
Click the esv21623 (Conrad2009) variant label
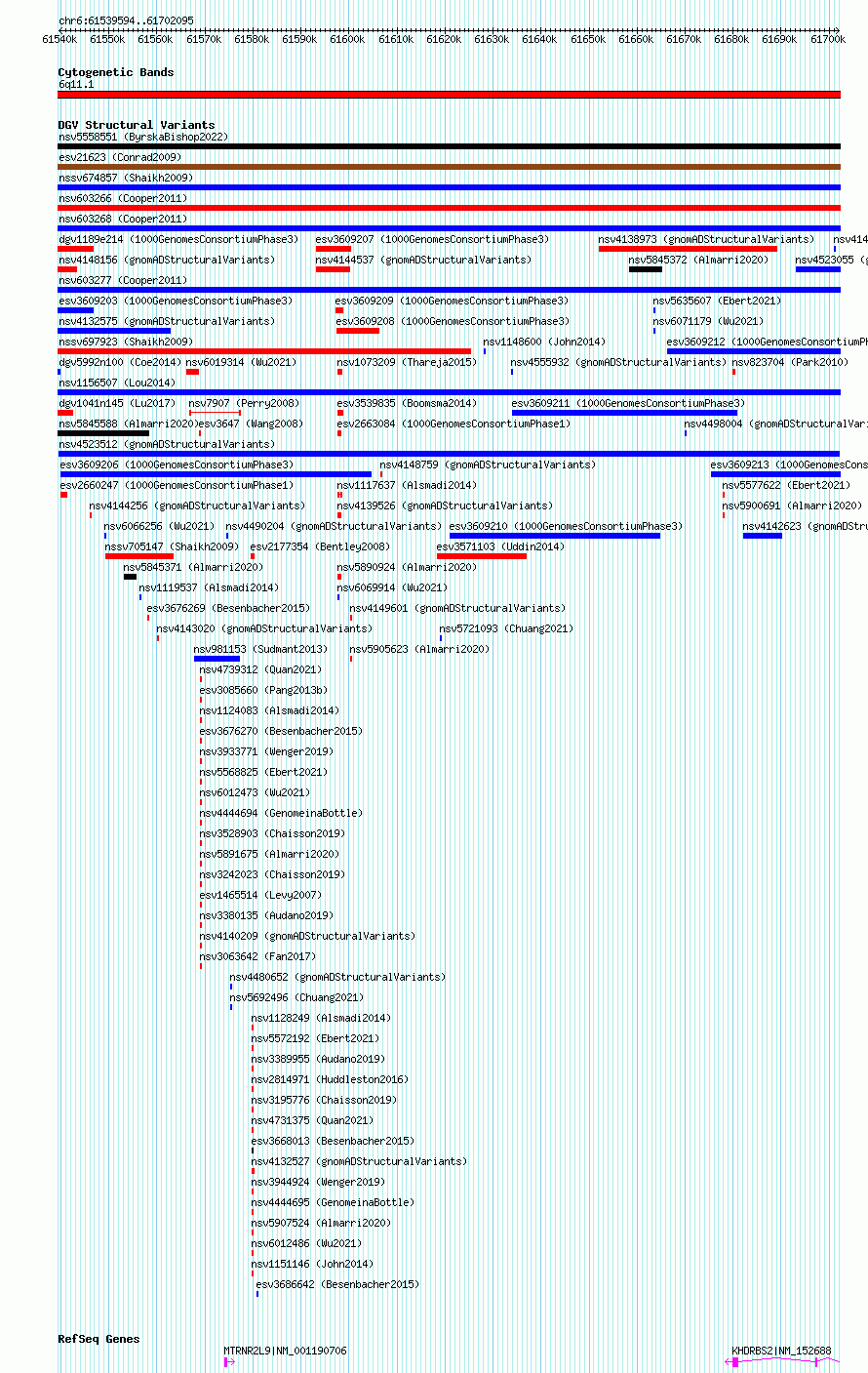click(x=120, y=157)
